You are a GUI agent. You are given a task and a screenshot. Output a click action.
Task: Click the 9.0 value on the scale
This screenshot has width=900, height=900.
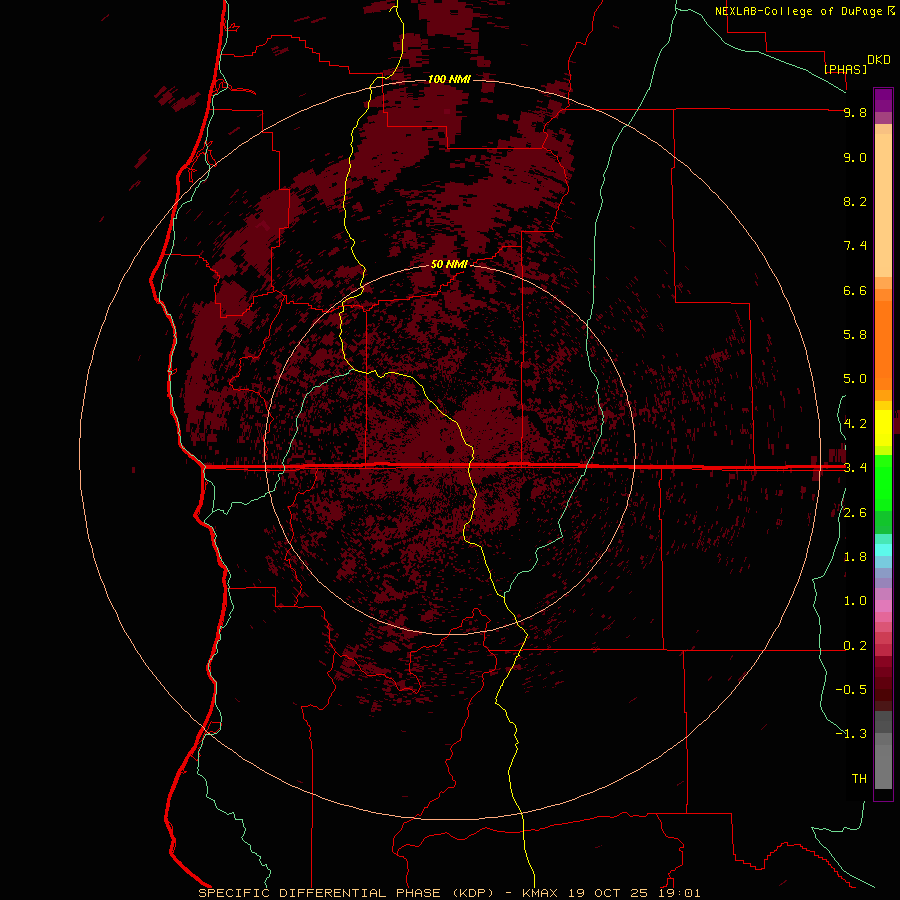click(855, 157)
